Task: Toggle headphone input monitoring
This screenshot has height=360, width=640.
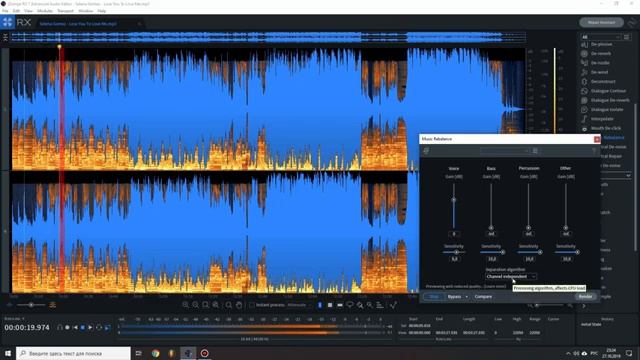Action: tap(60, 327)
